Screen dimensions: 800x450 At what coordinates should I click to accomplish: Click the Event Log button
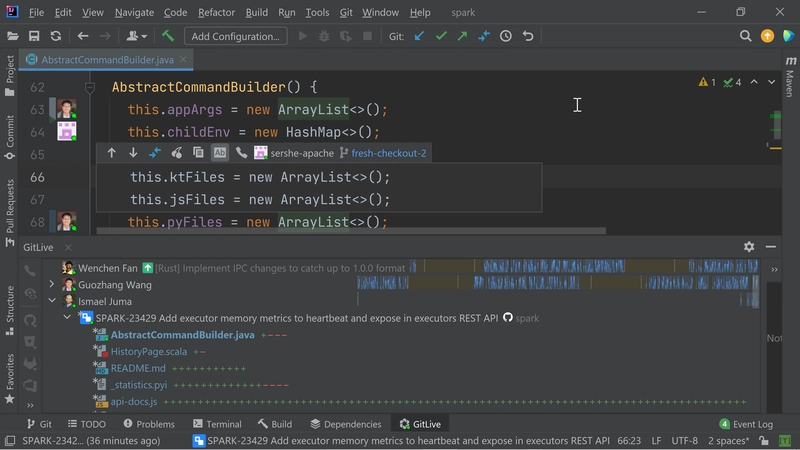[x=746, y=424]
